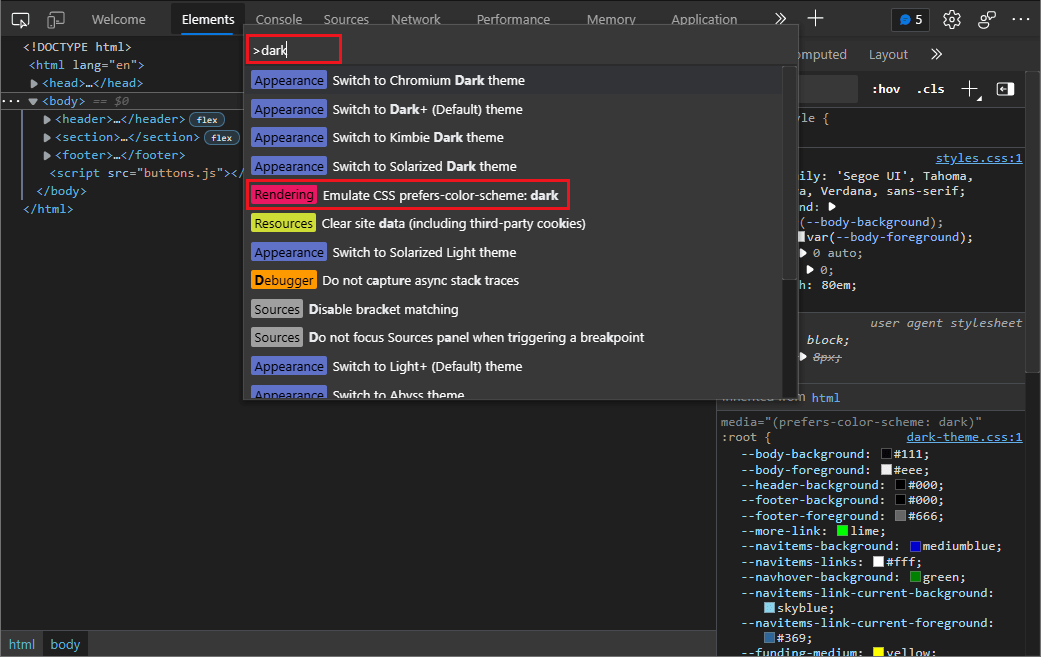The width and height of the screenshot is (1041, 657).
Task: Add new style rule plus icon
Action: (970, 89)
